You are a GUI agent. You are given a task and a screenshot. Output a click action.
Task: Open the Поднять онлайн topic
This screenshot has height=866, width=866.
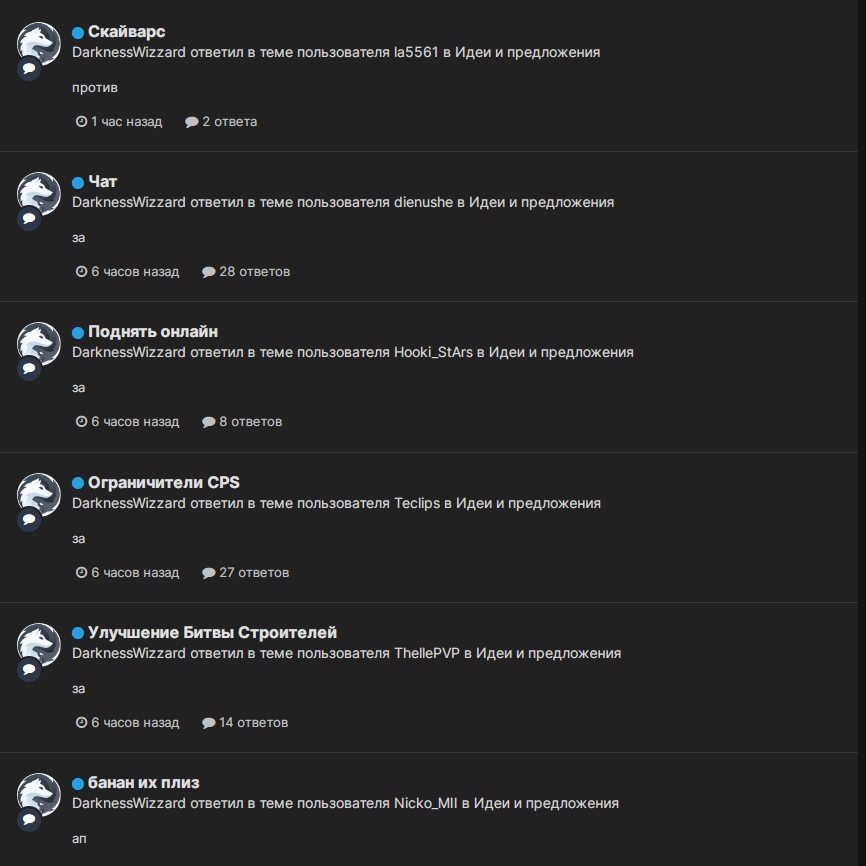(153, 332)
